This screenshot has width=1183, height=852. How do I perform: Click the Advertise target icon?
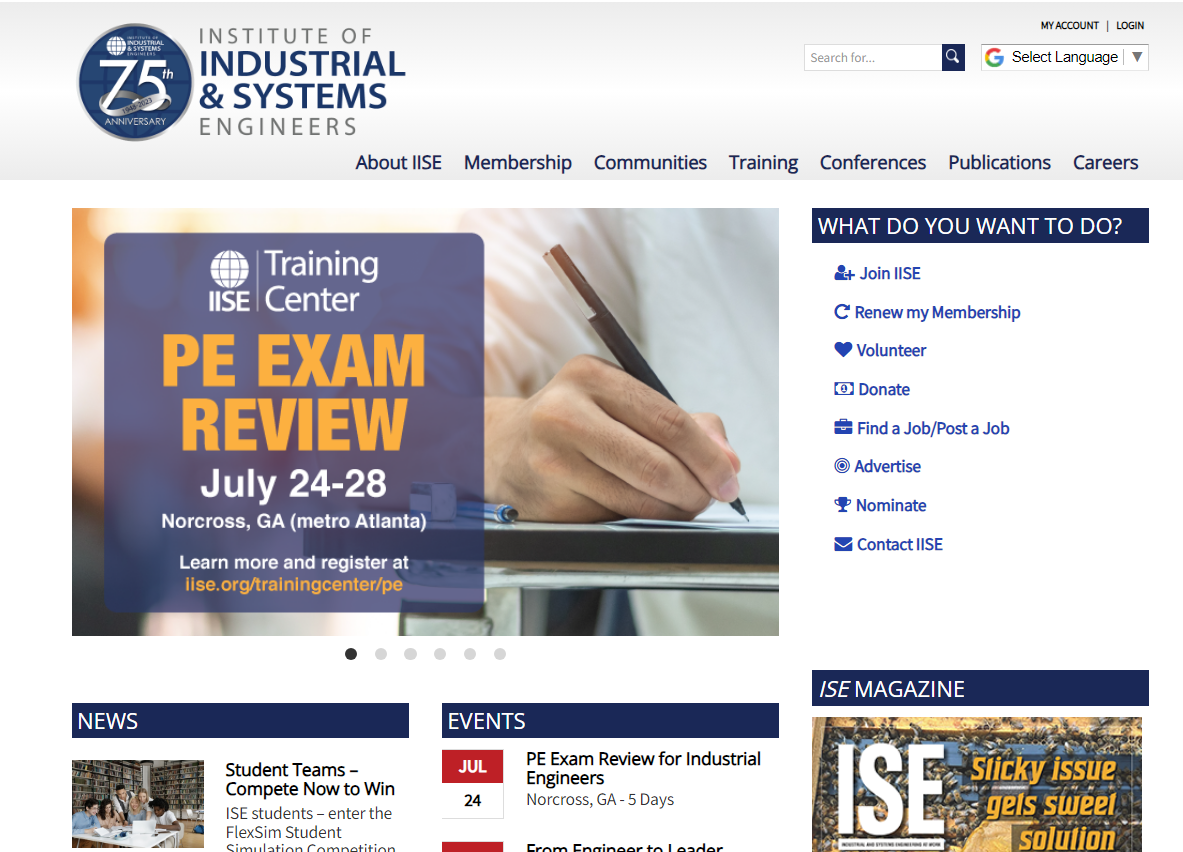pos(842,466)
